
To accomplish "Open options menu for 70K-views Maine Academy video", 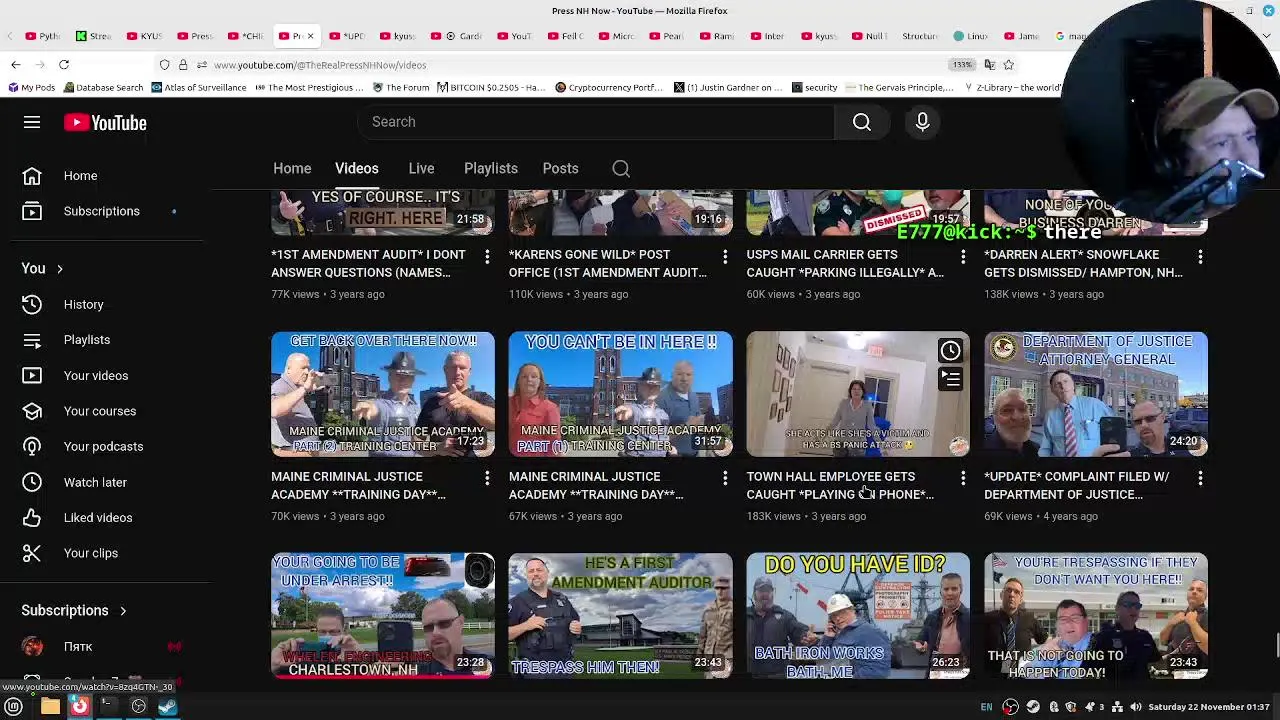I will [487, 479].
